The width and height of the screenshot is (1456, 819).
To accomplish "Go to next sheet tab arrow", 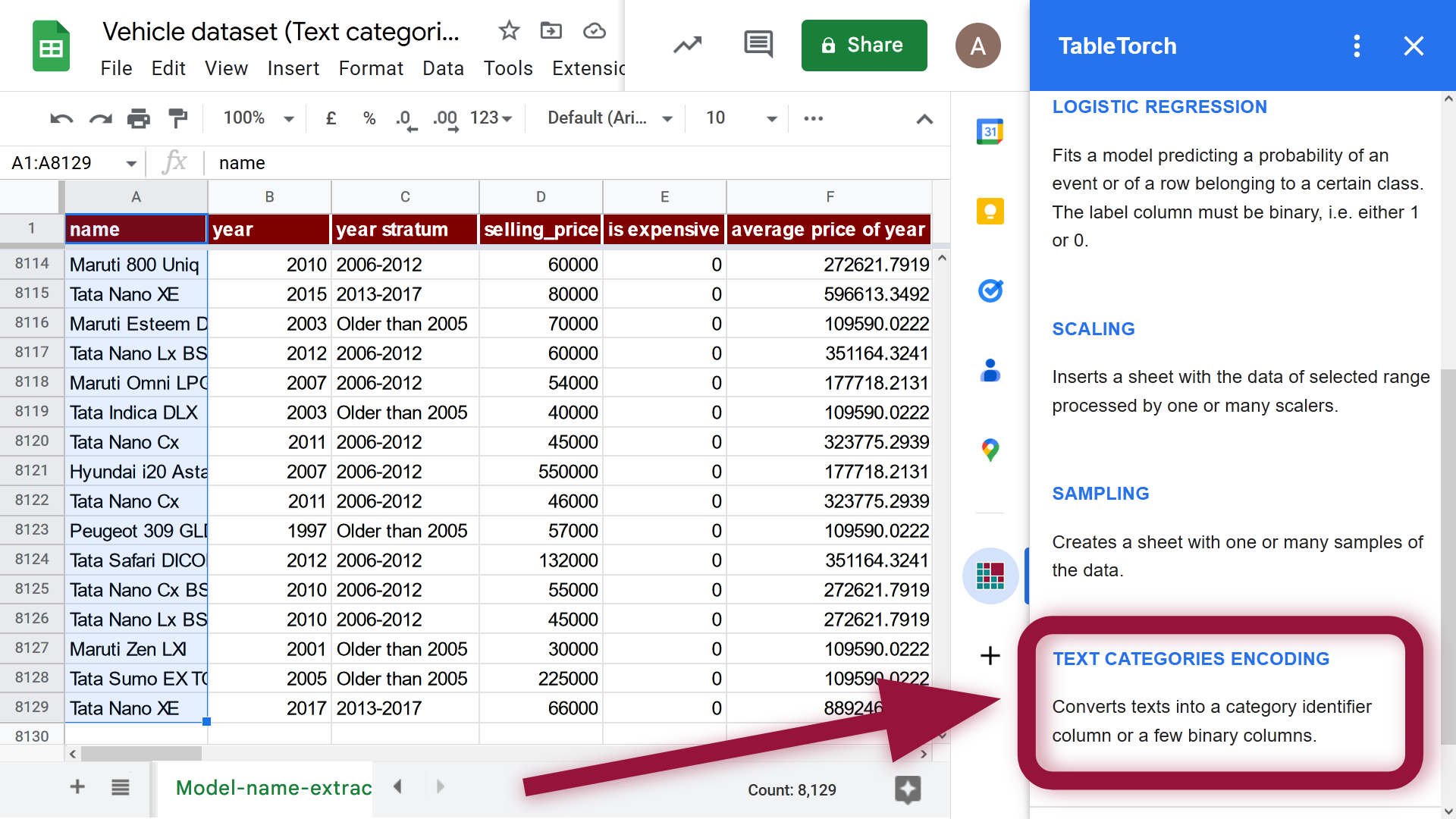I will [441, 787].
